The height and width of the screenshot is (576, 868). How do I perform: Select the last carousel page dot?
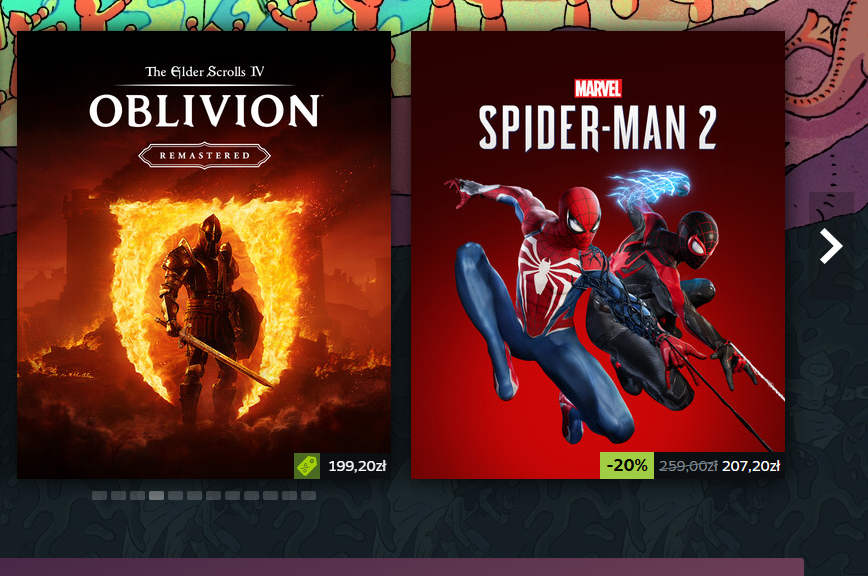(x=308, y=495)
